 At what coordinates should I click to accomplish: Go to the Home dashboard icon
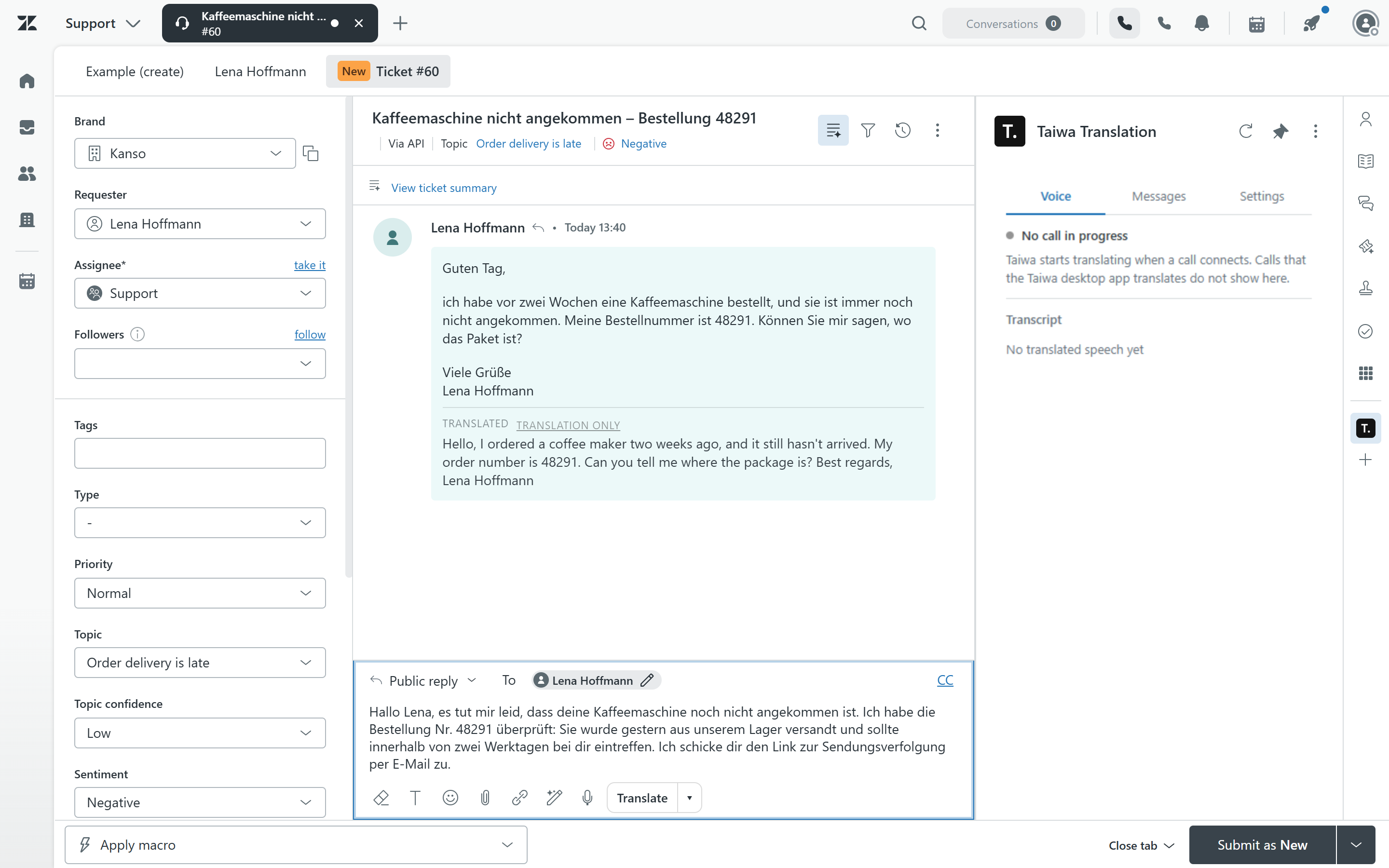click(27, 81)
